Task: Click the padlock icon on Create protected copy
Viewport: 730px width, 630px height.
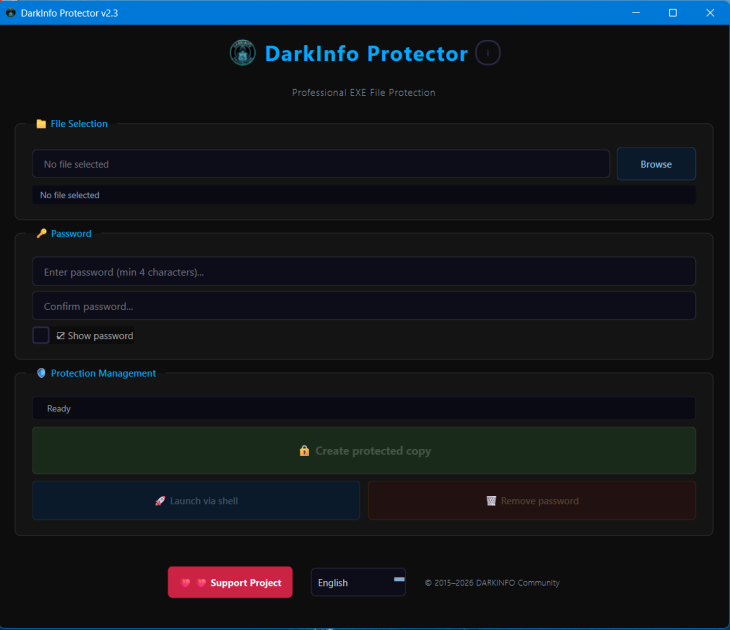Action: click(x=304, y=451)
